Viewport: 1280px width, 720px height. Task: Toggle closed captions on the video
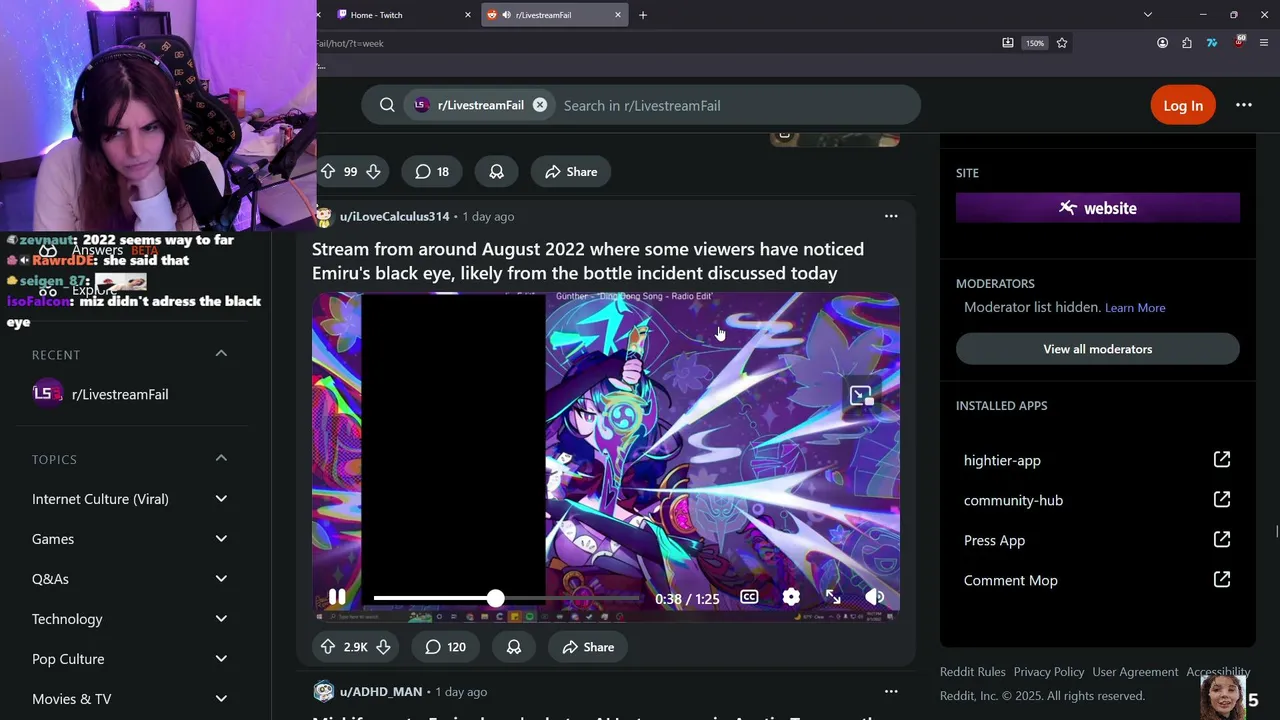click(749, 597)
